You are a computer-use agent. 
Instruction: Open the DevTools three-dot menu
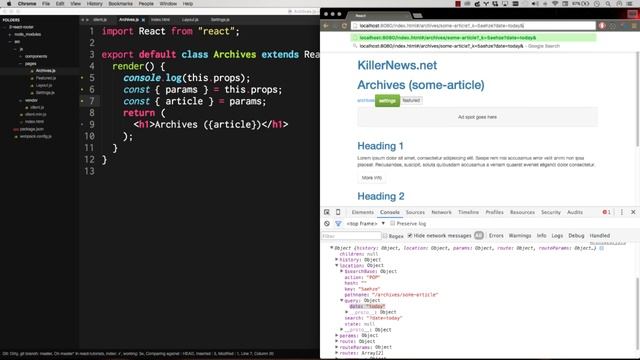pos(622,212)
